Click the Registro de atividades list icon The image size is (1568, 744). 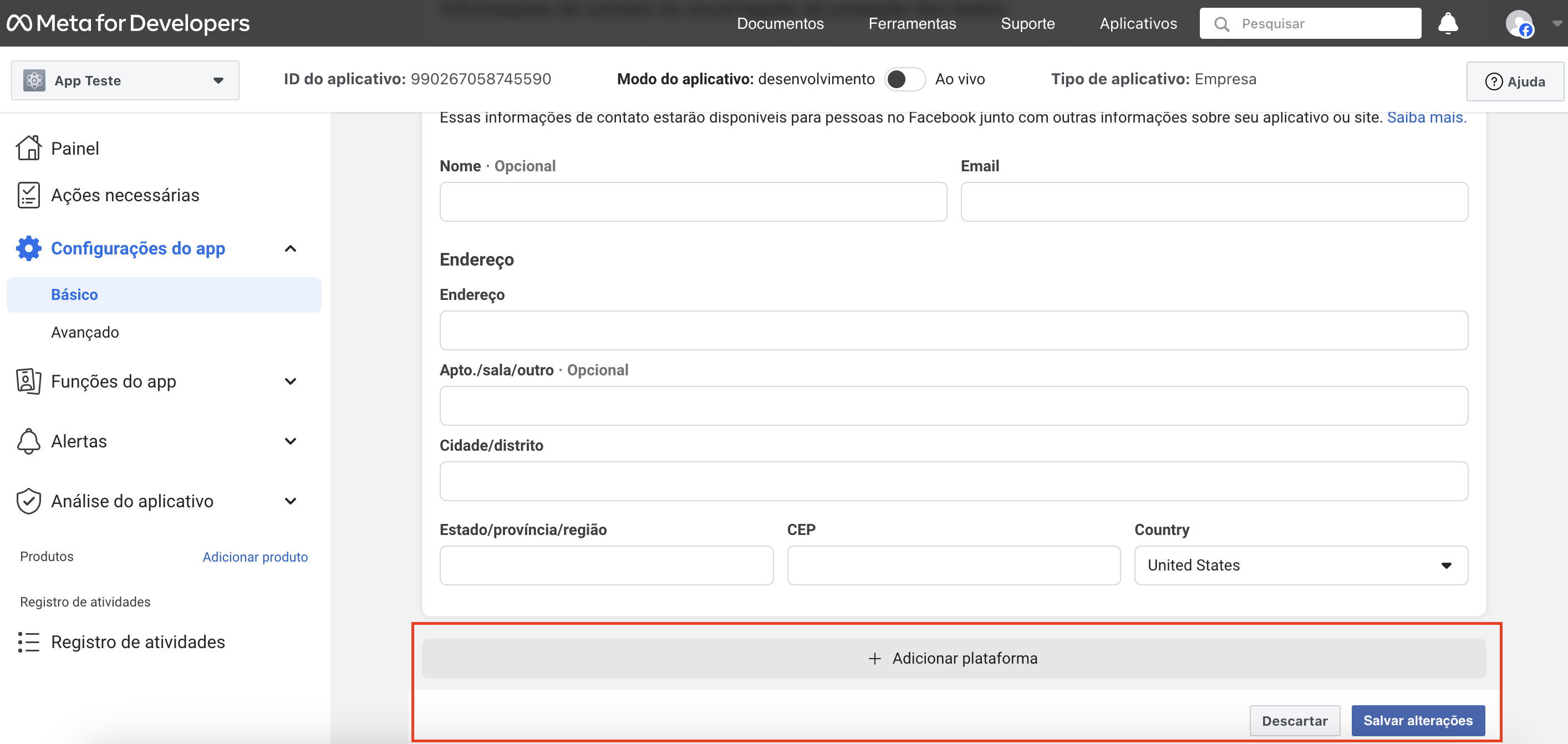[29, 642]
